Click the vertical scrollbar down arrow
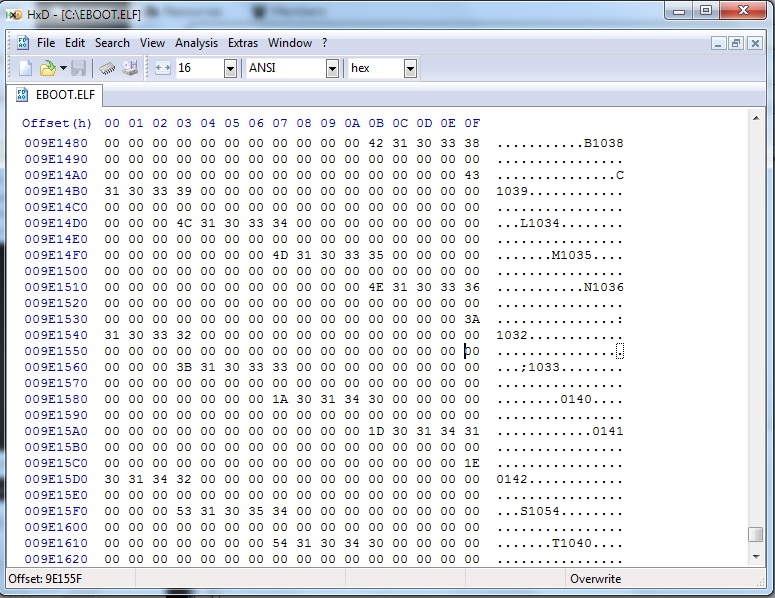Image resolution: width=775 pixels, height=598 pixels. [756, 557]
